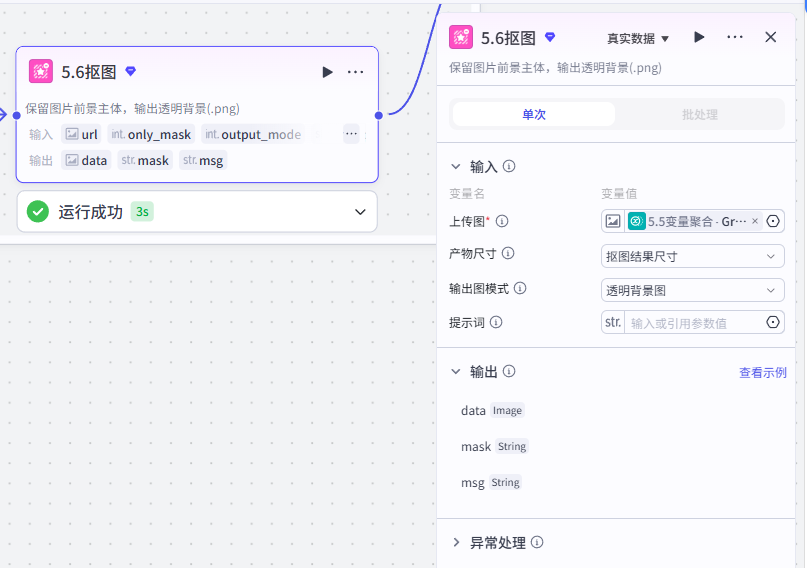Click info icon beside 产物尺寸
The image size is (807, 568).
508,253
